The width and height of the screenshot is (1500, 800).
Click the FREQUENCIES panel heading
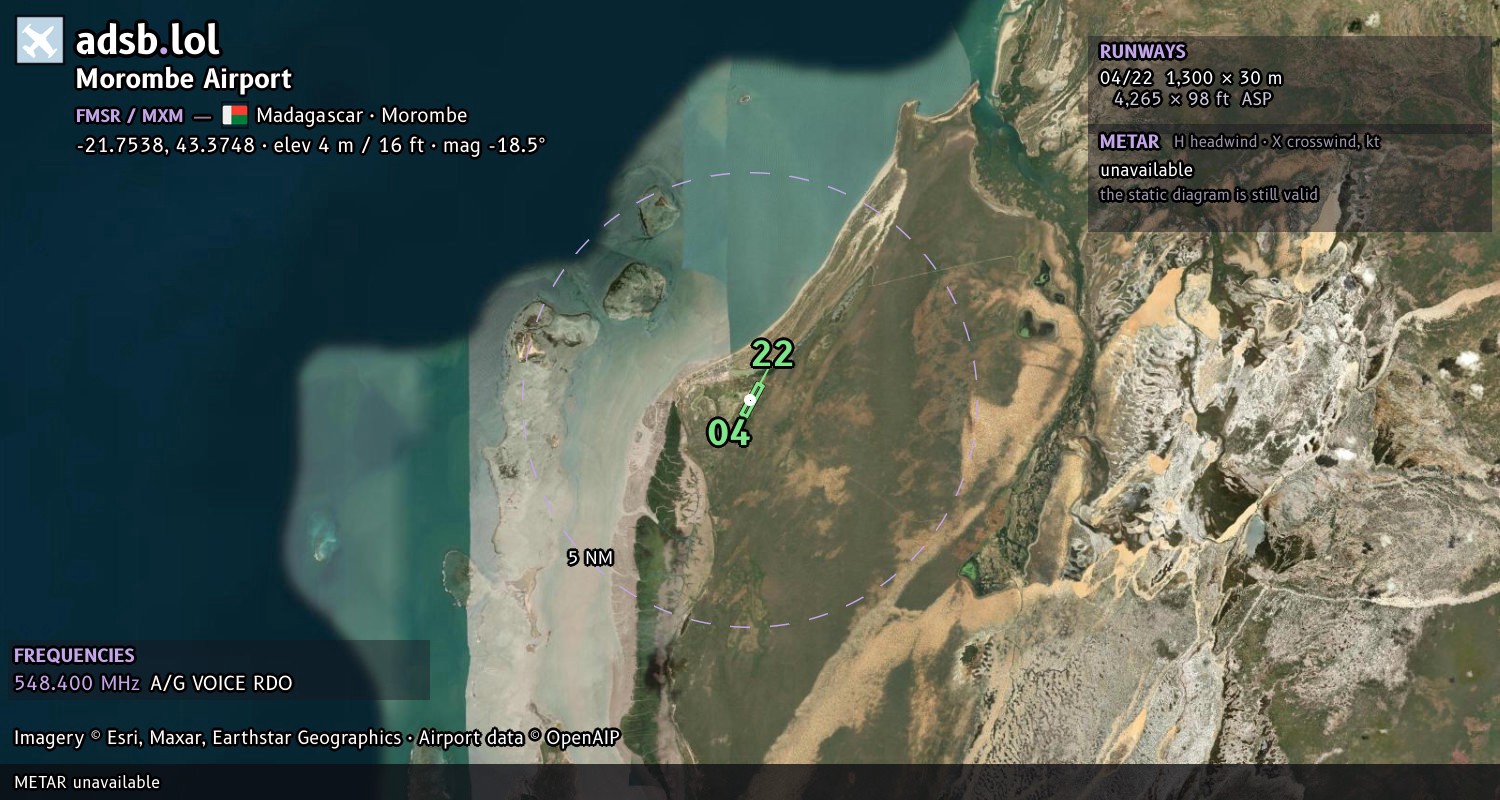click(x=74, y=656)
